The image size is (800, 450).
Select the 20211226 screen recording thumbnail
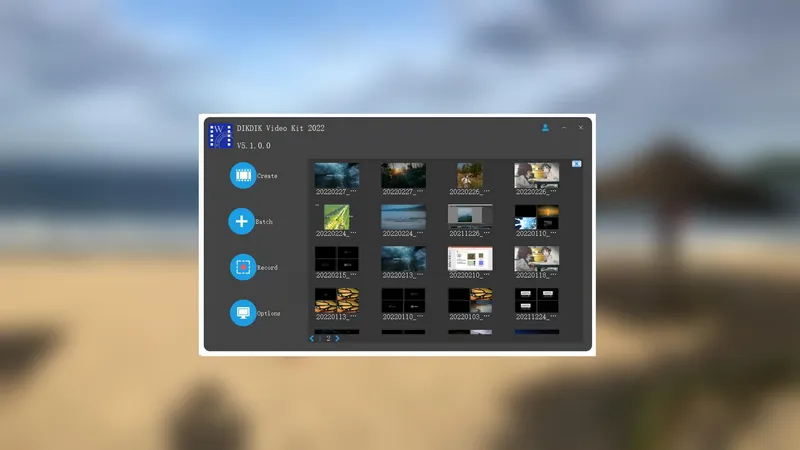pos(470,217)
